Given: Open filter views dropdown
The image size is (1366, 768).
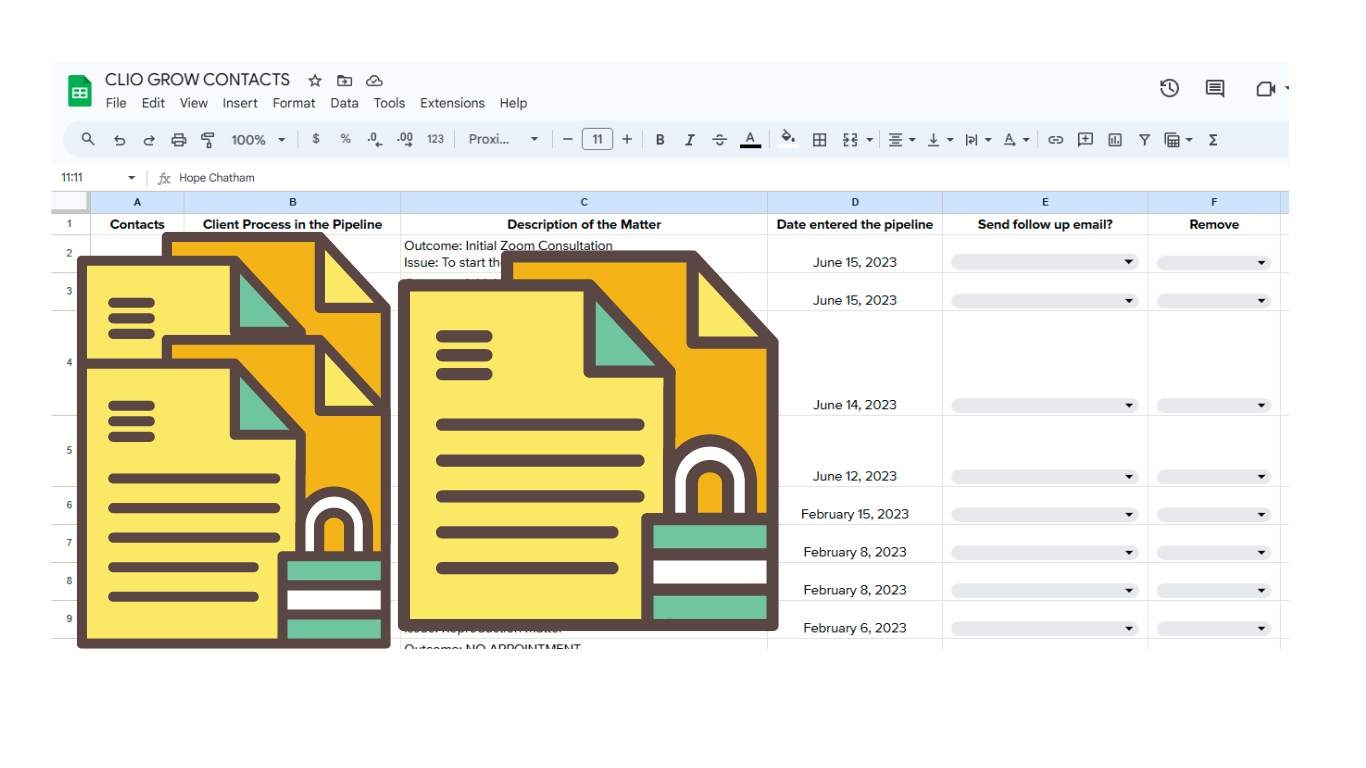Looking at the screenshot, I should tap(1179, 140).
